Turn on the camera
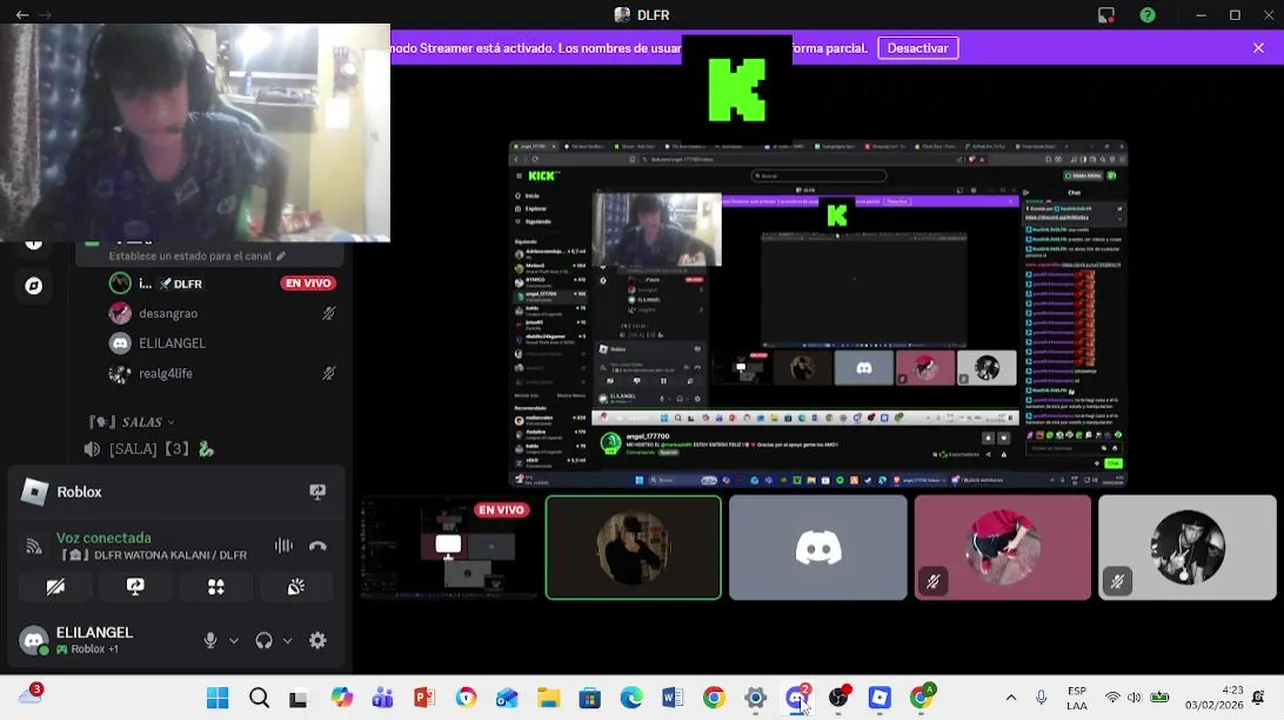1284x720 pixels. [x=56, y=587]
